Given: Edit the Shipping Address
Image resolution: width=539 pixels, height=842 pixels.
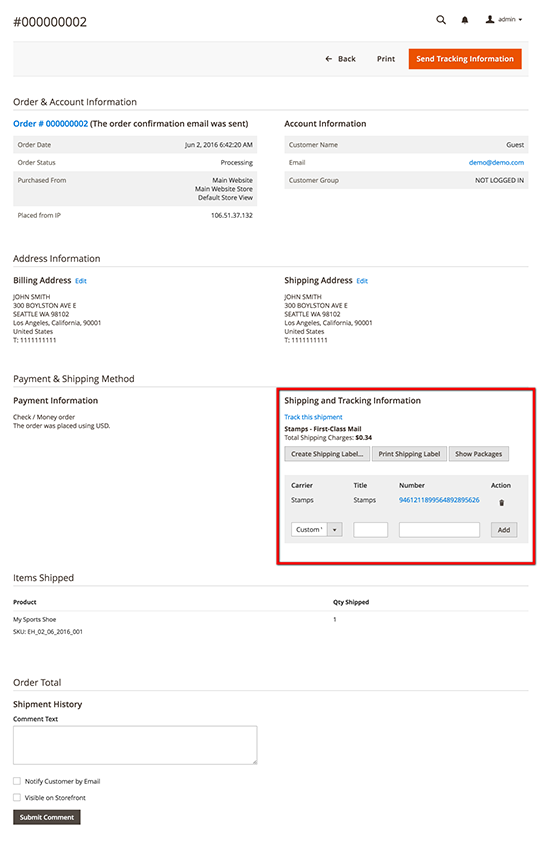Looking at the screenshot, I should click(x=362, y=281).
